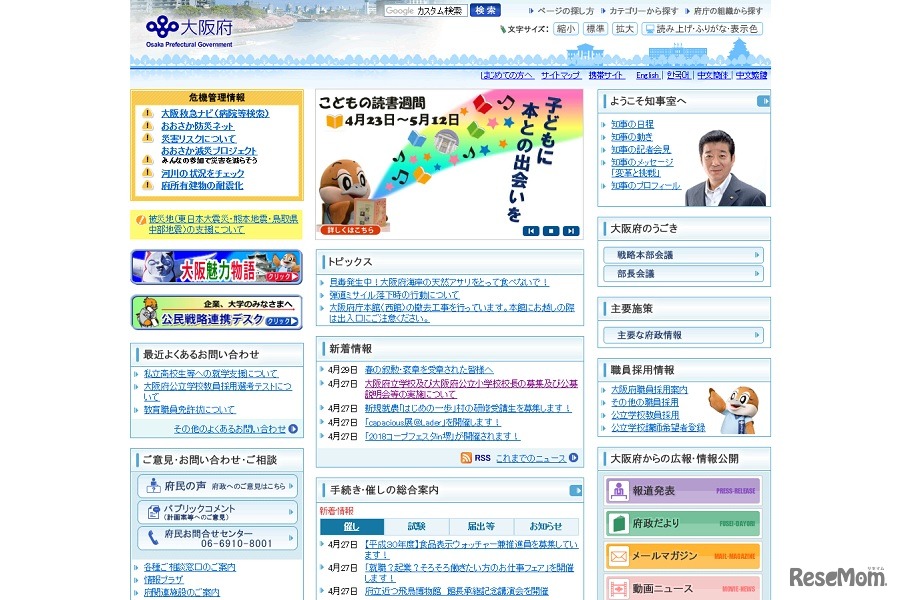Screen dimensions: 900x600
Task: Switch to the 試験 tab
Action: point(416,526)
